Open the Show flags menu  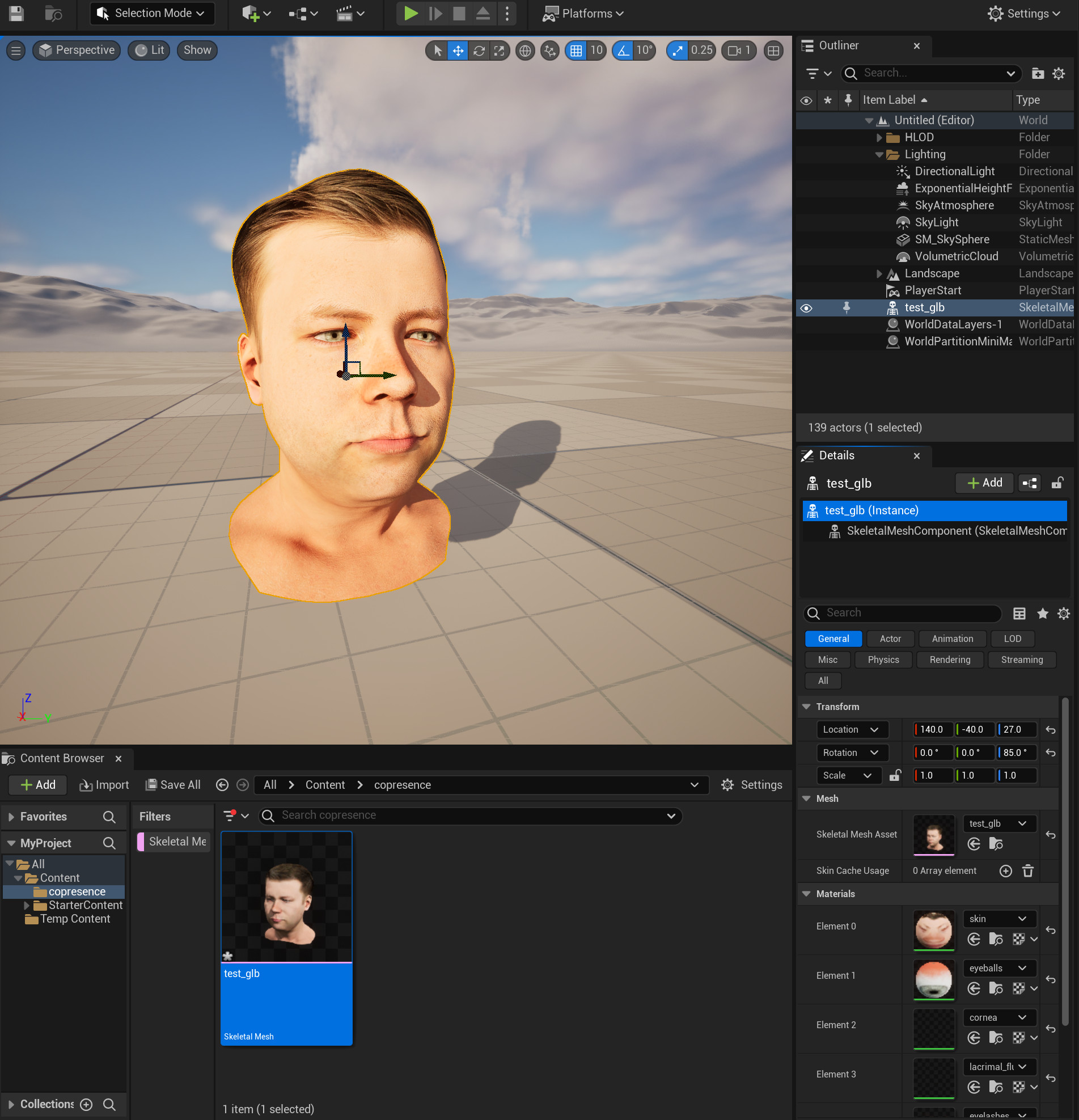197,50
